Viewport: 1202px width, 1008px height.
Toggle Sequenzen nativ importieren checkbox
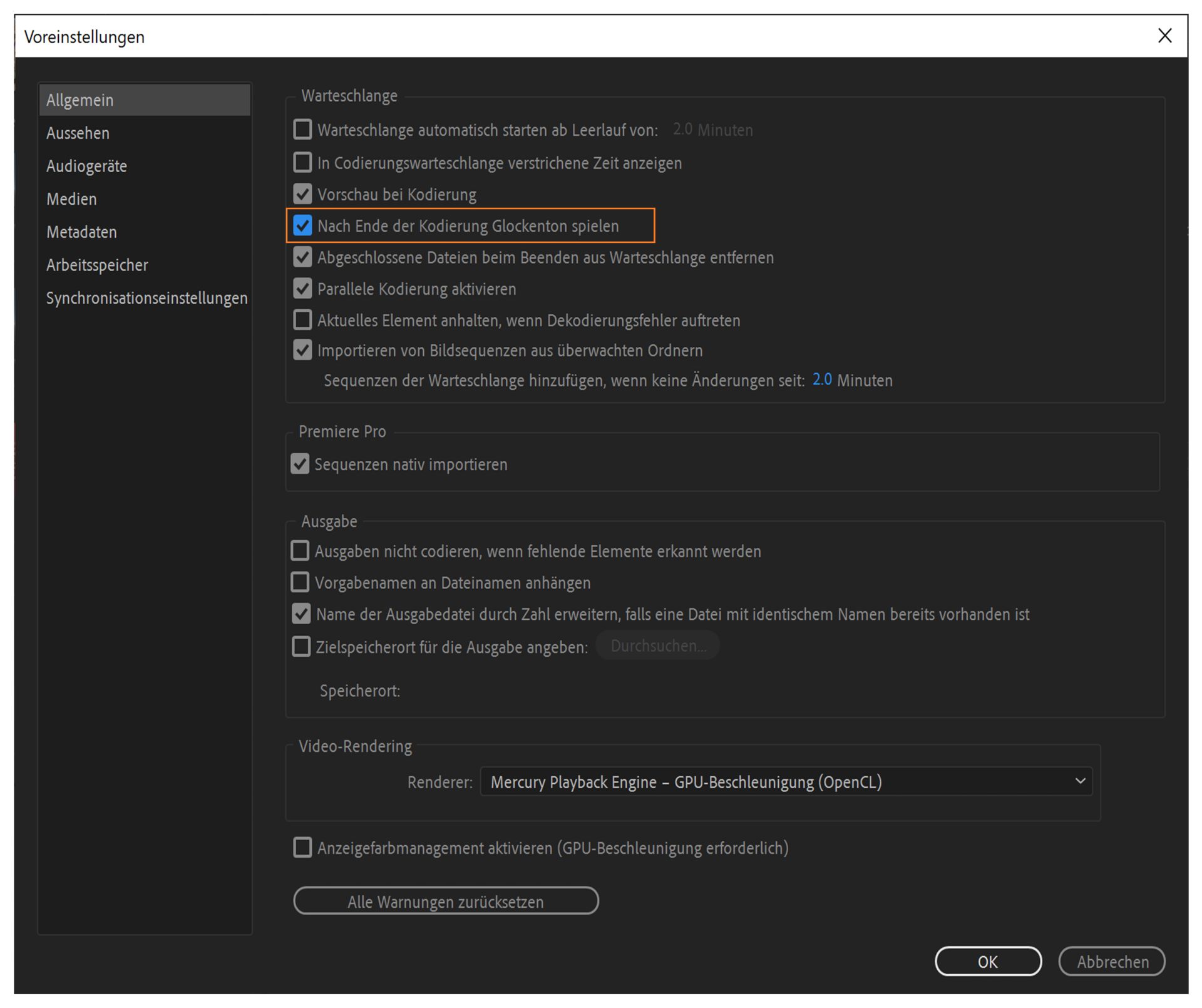(300, 464)
